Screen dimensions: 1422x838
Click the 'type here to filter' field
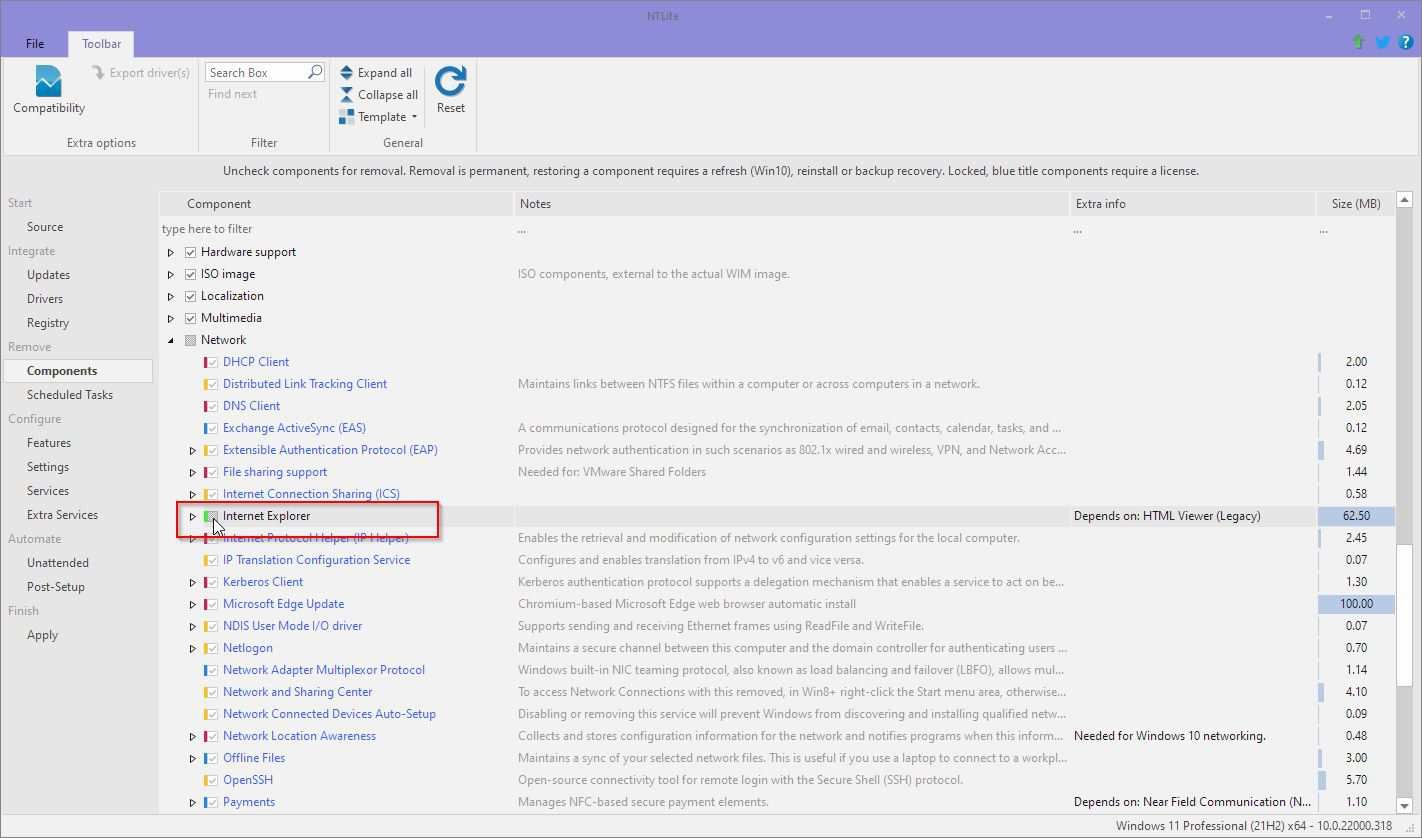point(336,229)
